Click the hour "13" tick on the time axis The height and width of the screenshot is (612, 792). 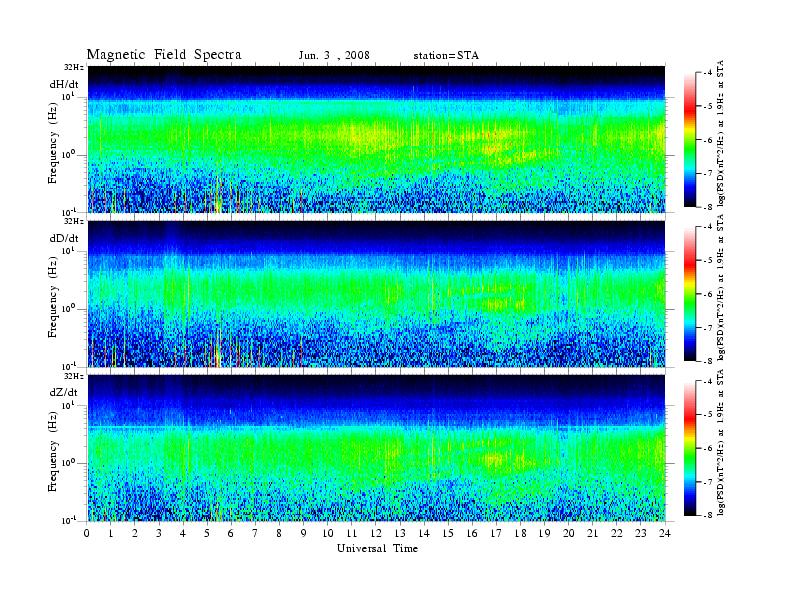[400, 533]
